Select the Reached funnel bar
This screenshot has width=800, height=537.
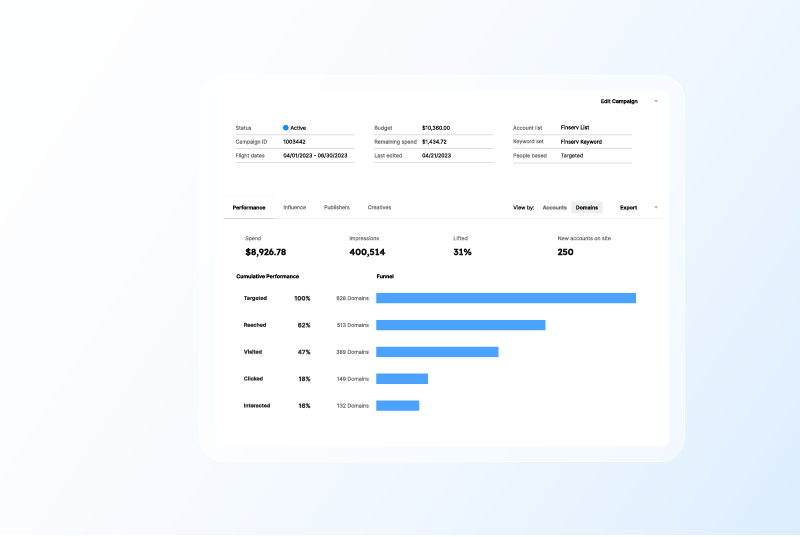point(460,325)
